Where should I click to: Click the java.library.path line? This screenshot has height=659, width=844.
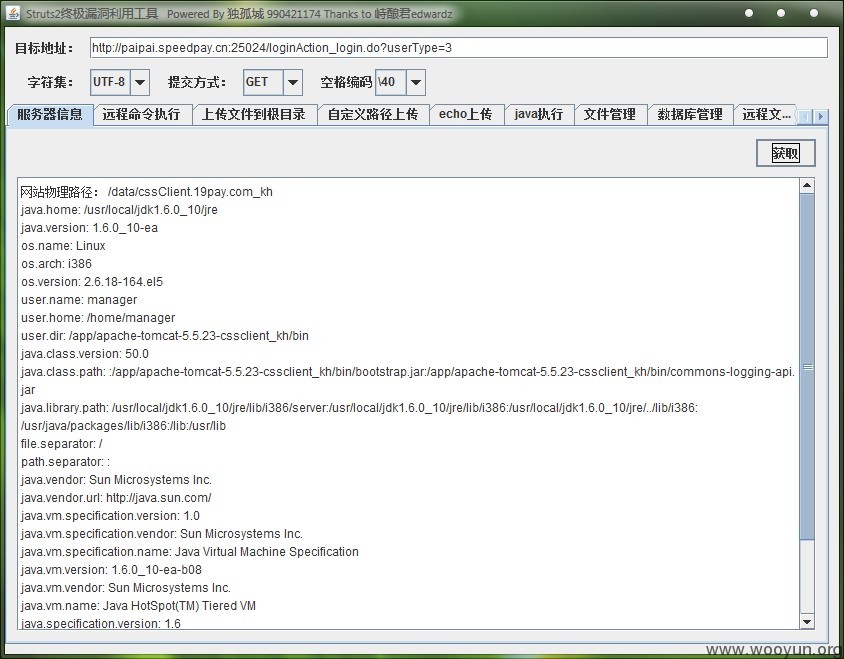[x=359, y=417]
